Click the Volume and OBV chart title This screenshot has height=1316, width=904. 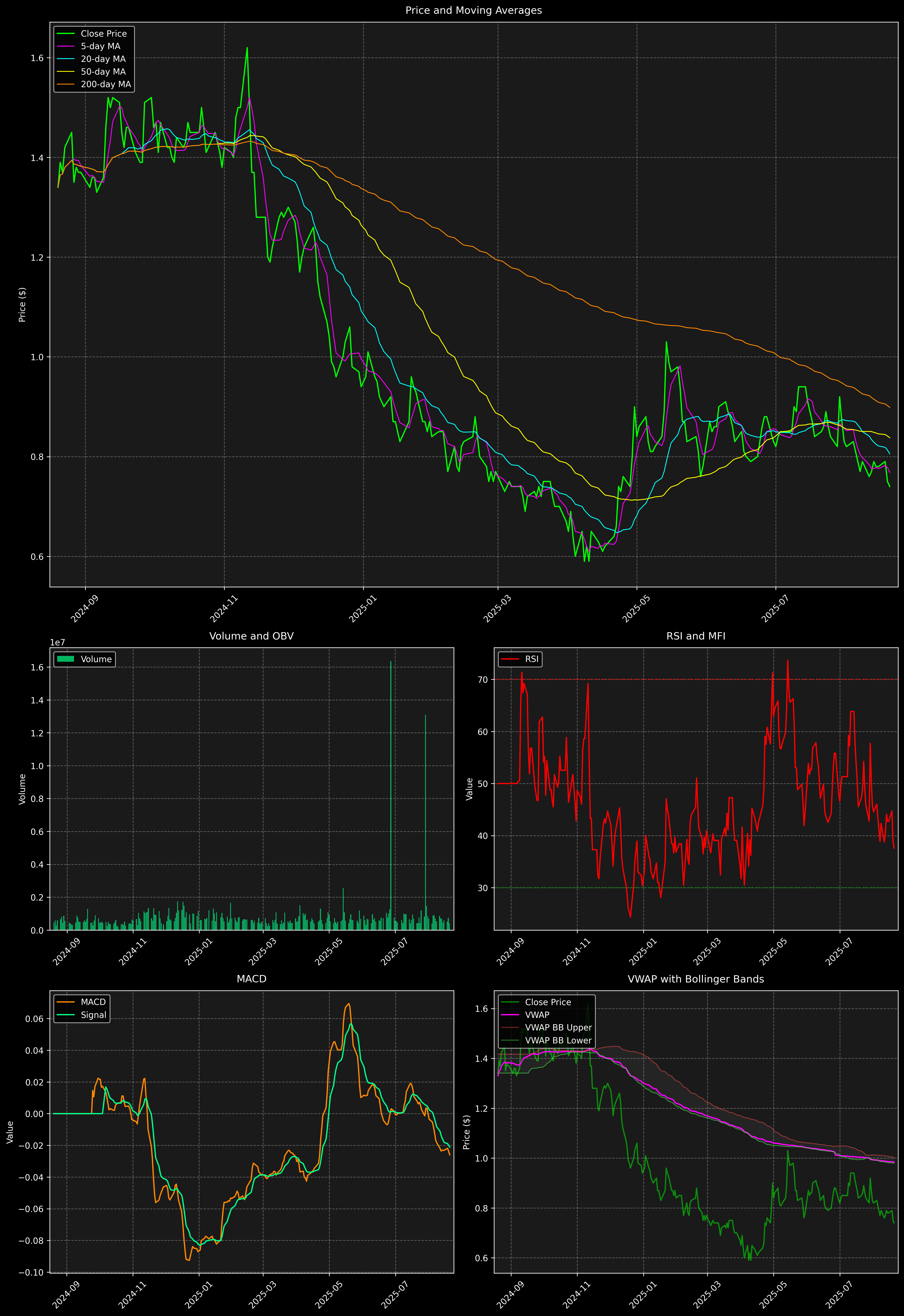[252, 636]
